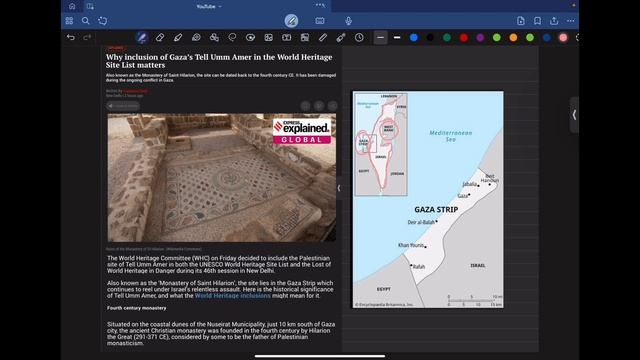Open search in the document

(x=85, y=21)
